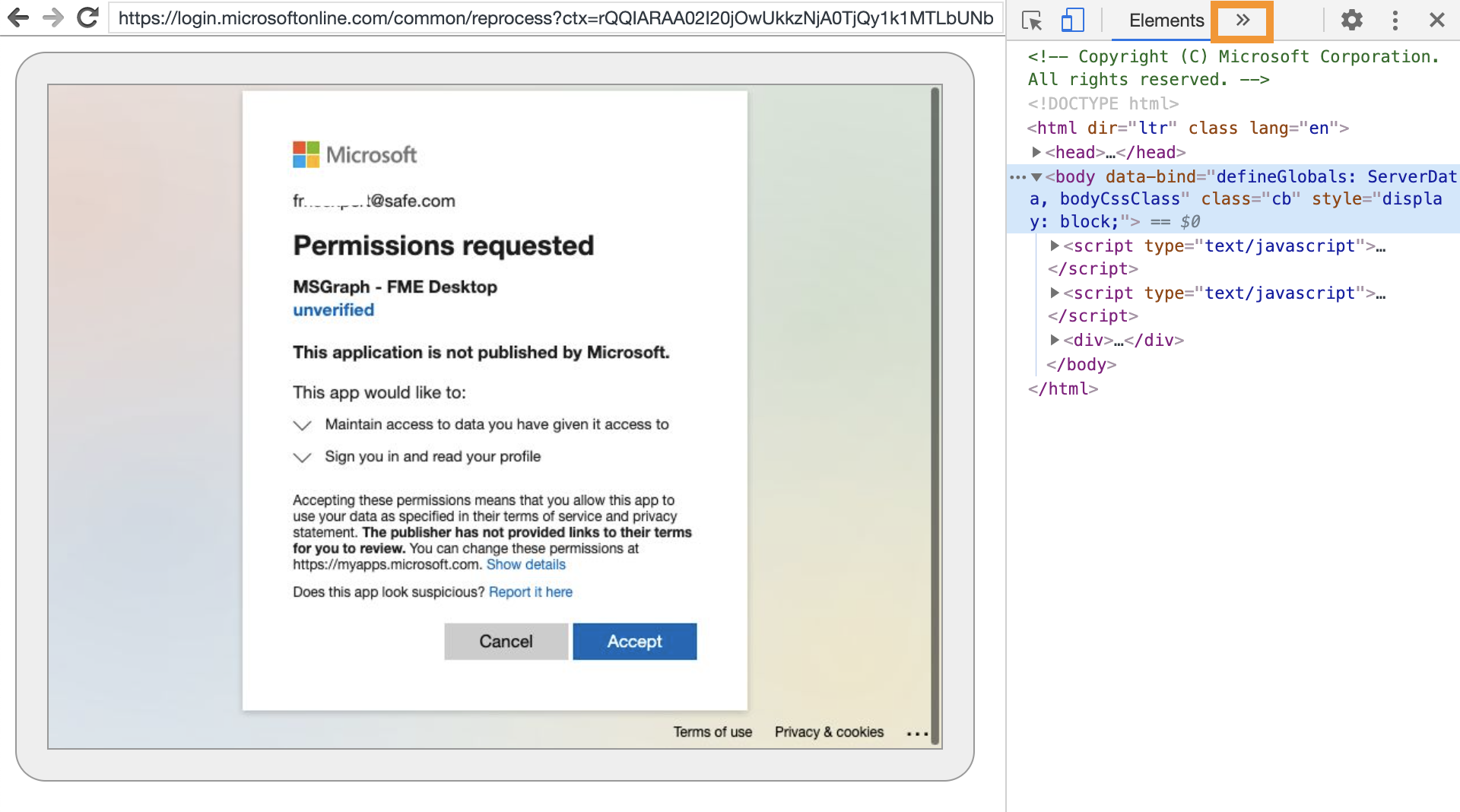Open DevTools settings gear

[x=1352, y=20]
